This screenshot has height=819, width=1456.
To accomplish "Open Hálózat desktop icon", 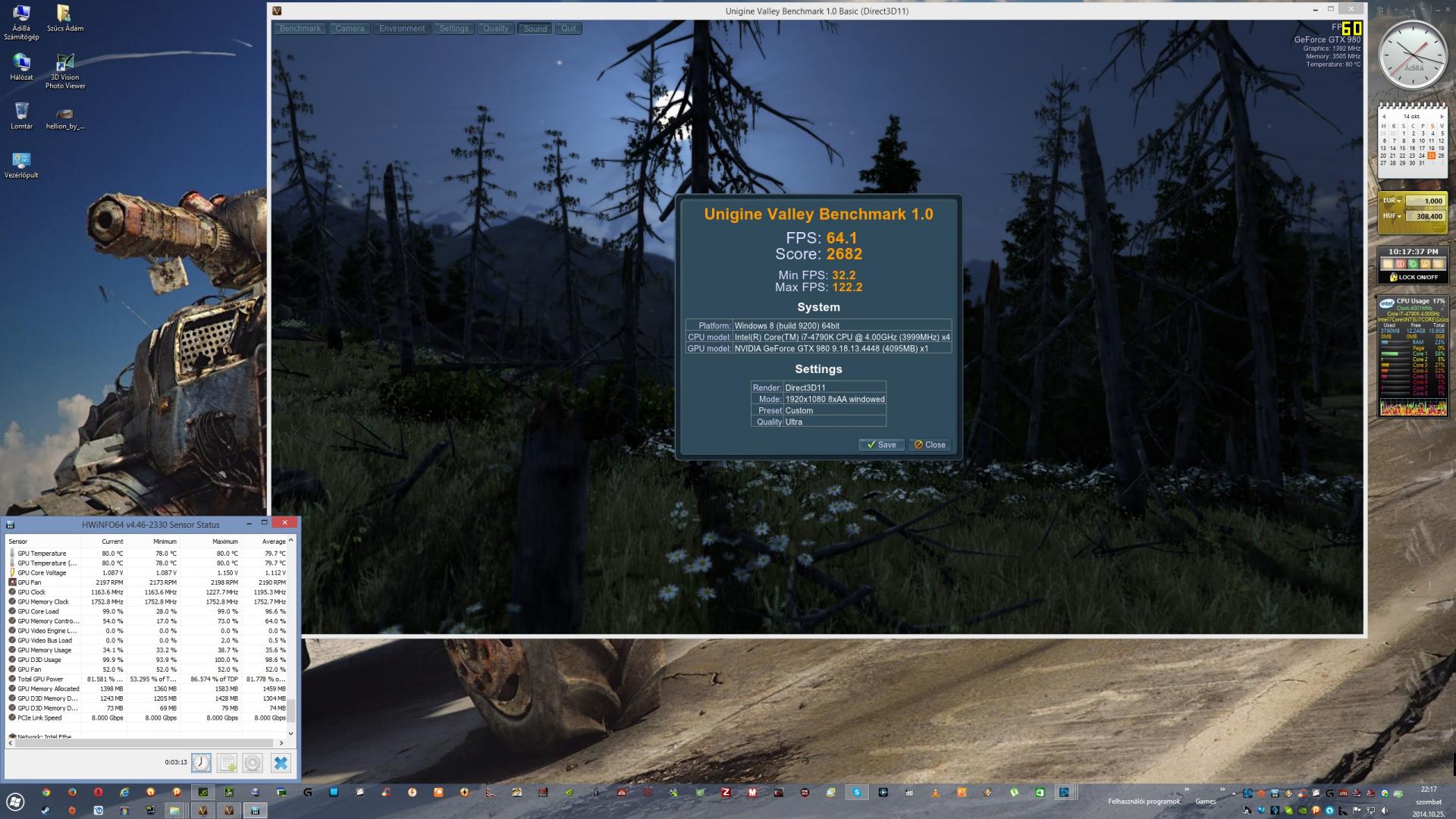I will [21, 67].
